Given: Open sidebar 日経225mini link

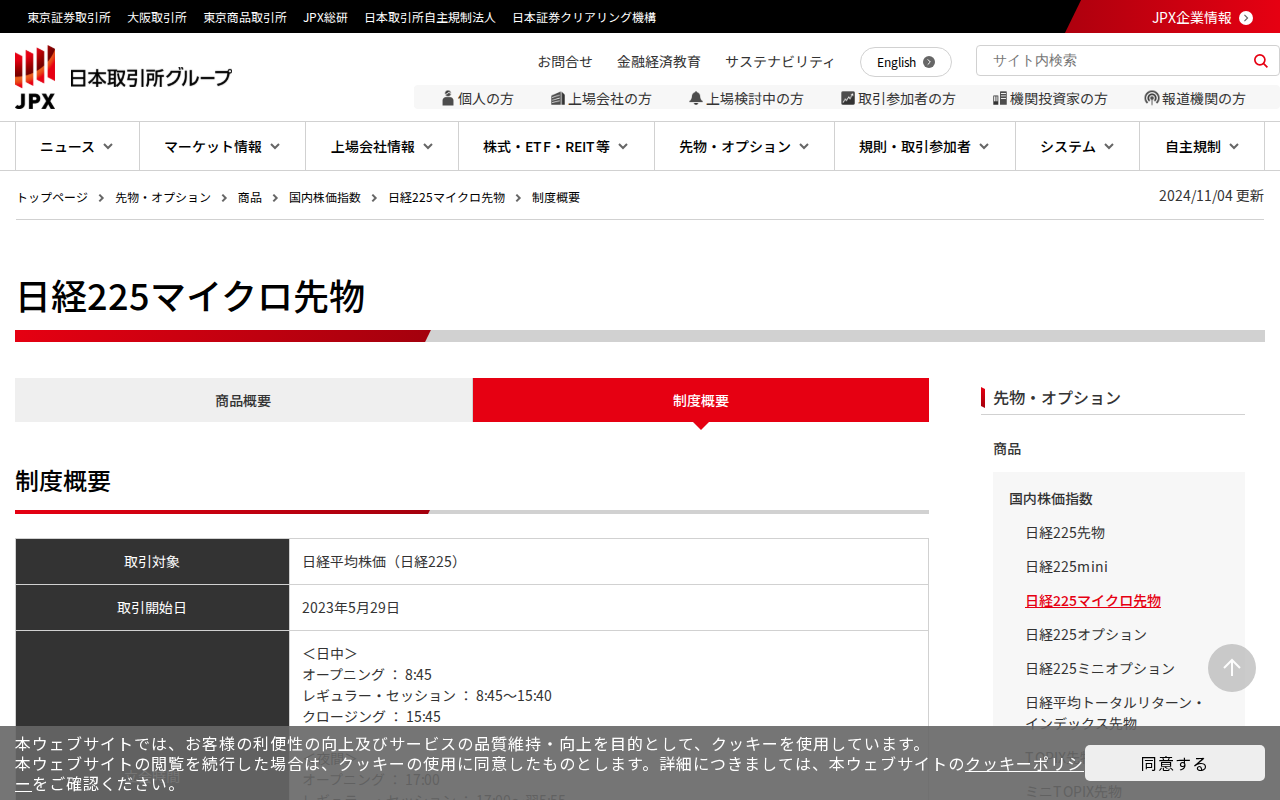Looking at the screenshot, I should (1066, 567).
